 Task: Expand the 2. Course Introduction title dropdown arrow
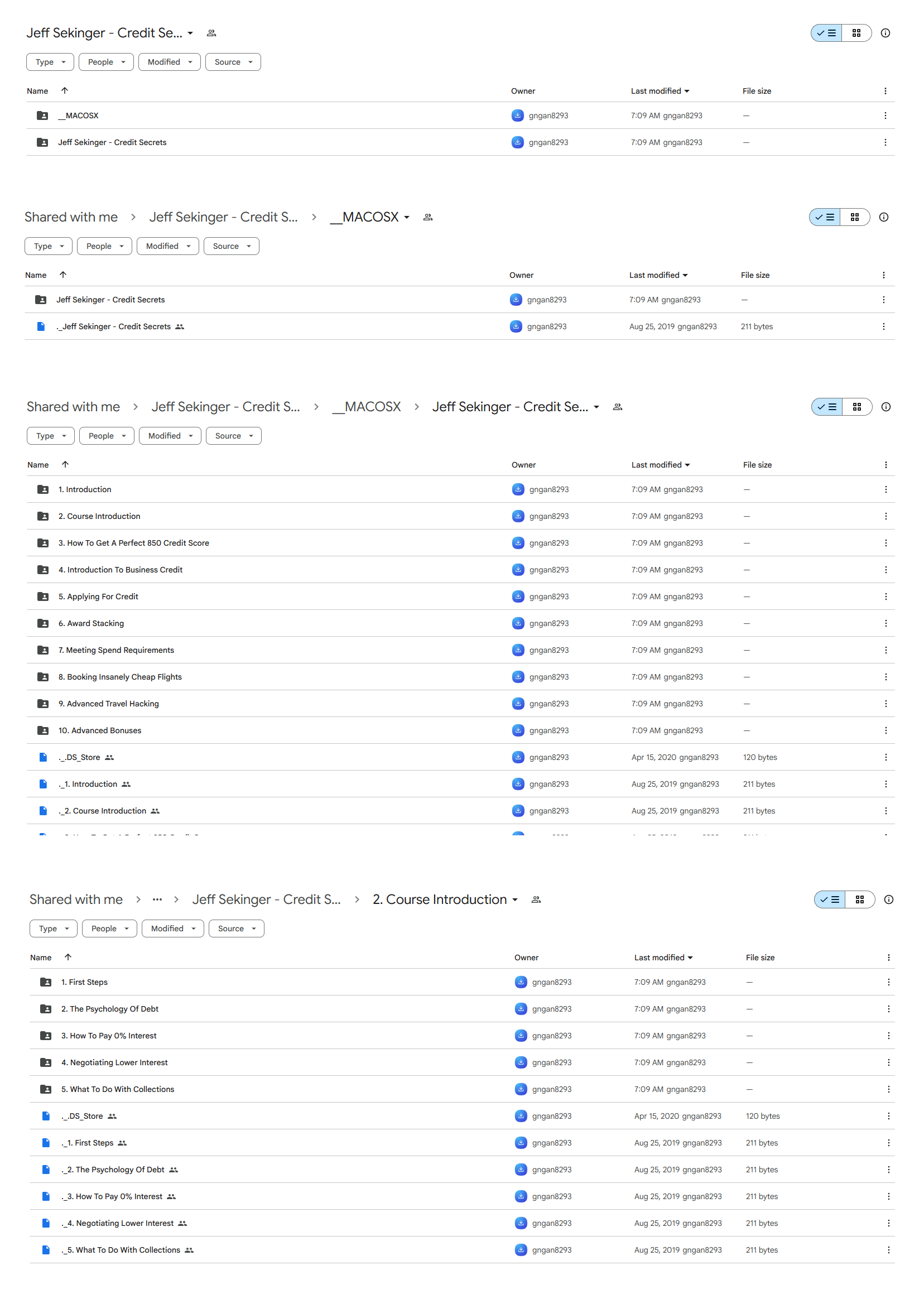(514, 900)
